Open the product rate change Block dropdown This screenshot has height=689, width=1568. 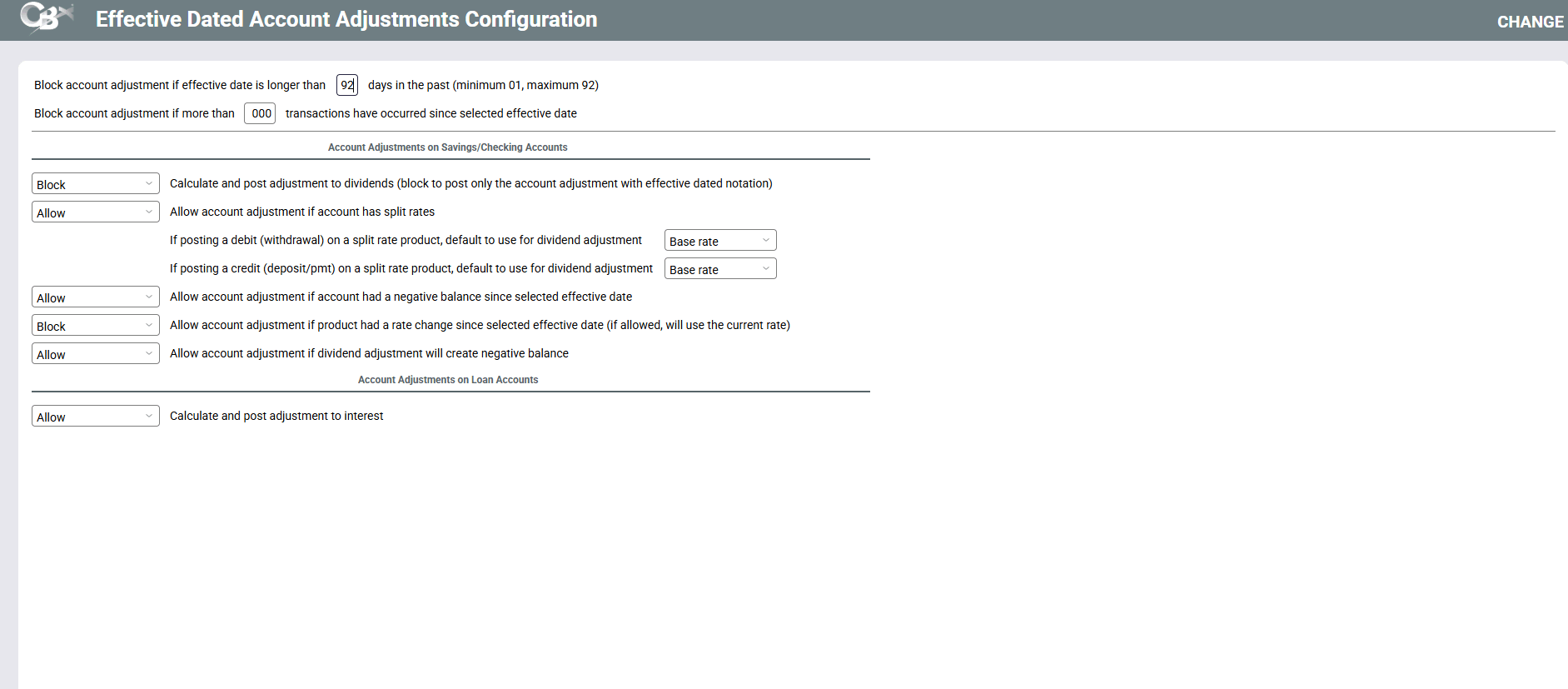(95, 326)
